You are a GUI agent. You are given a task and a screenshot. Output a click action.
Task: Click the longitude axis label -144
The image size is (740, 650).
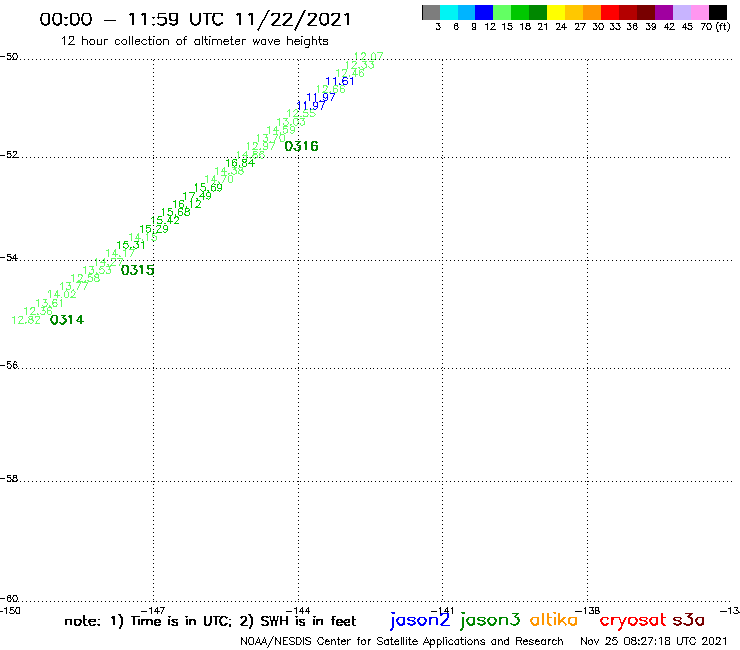(x=298, y=611)
